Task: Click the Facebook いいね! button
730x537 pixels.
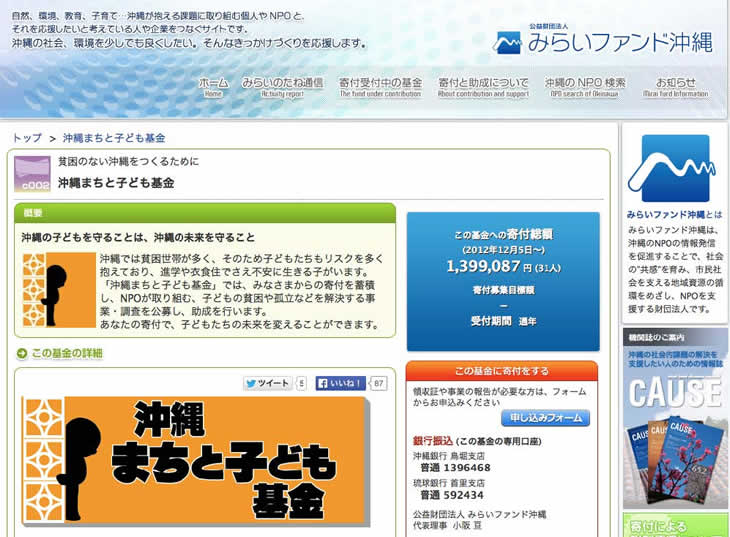Action: point(340,383)
